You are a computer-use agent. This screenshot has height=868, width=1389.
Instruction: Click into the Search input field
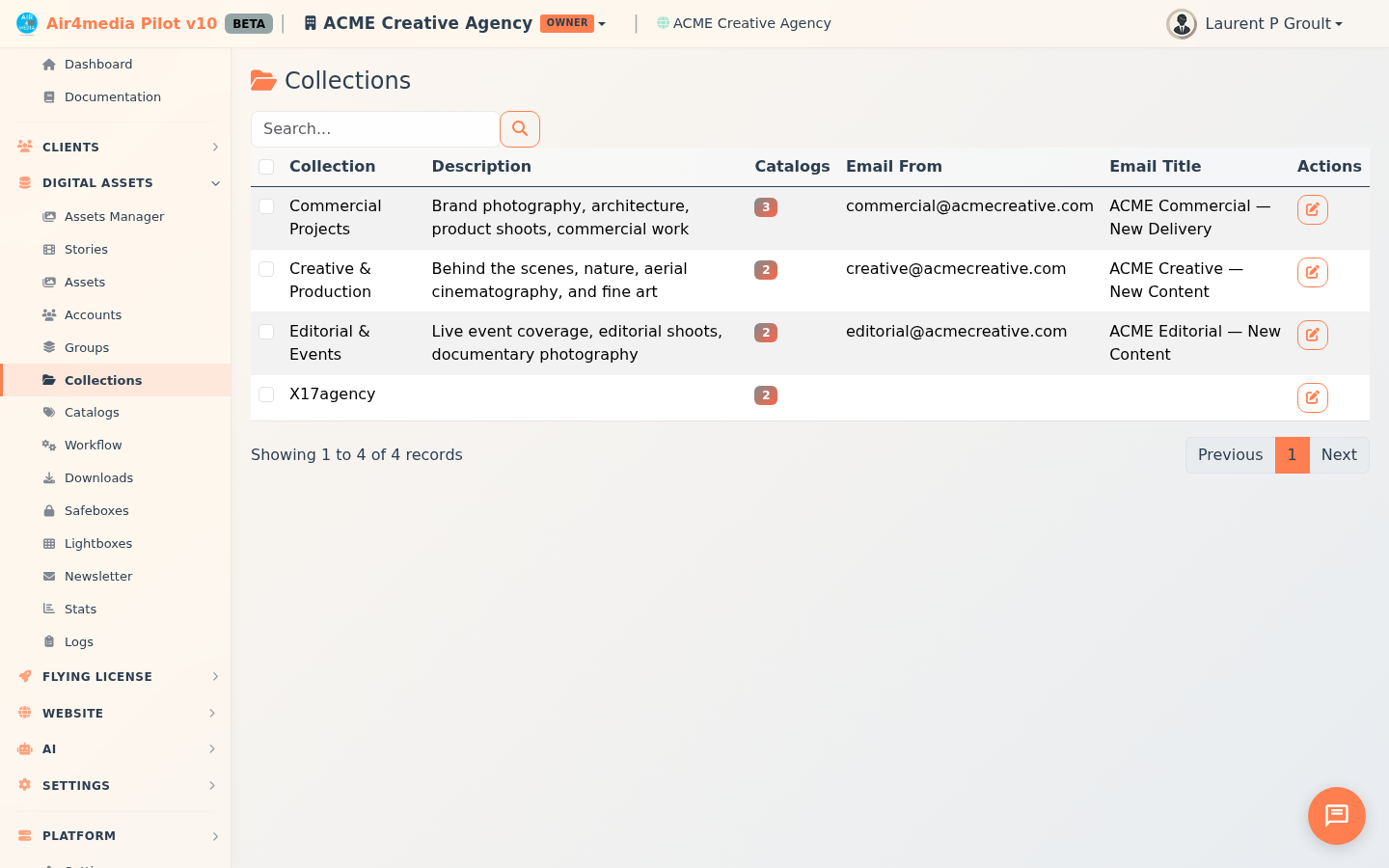click(374, 129)
